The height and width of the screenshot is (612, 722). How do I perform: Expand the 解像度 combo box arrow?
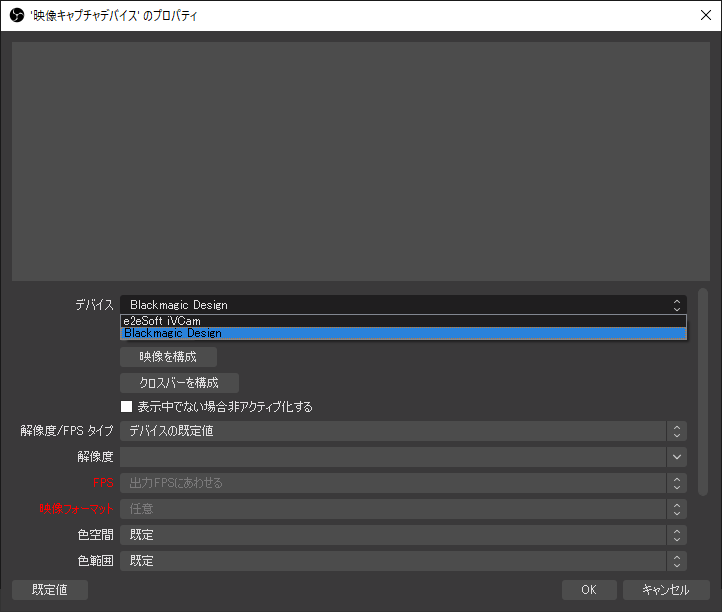click(676, 457)
